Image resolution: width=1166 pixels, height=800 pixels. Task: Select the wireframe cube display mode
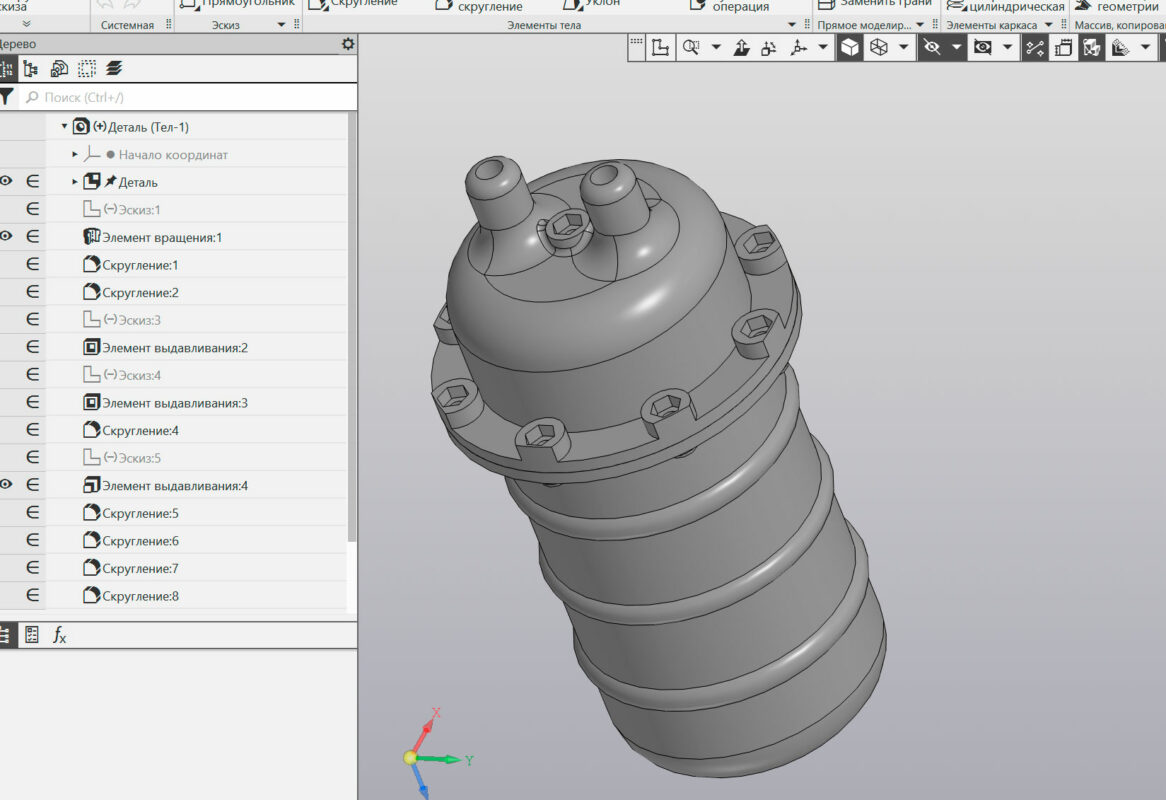[x=879, y=47]
